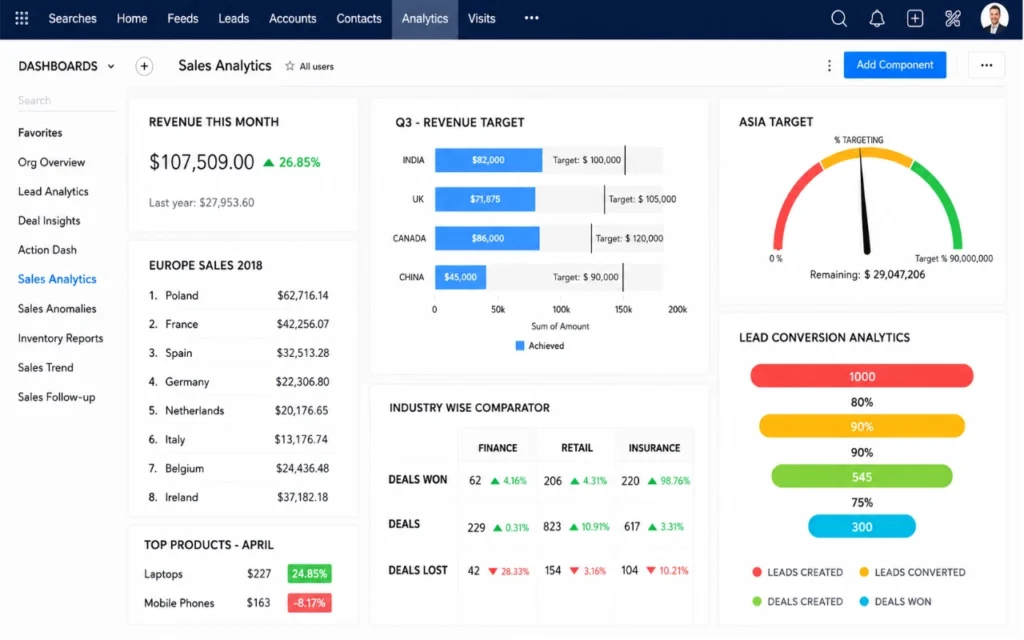The image size is (1024, 640).
Task: Click the blue 300 funnel bar
Action: (x=861, y=526)
